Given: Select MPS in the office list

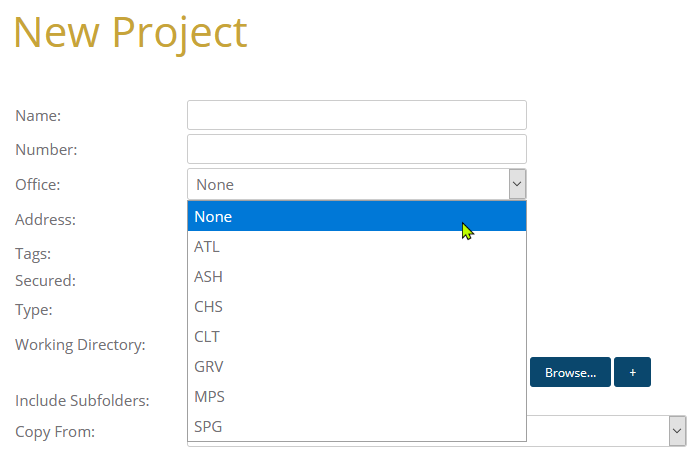Looking at the screenshot, I should [x=356, y=396].
